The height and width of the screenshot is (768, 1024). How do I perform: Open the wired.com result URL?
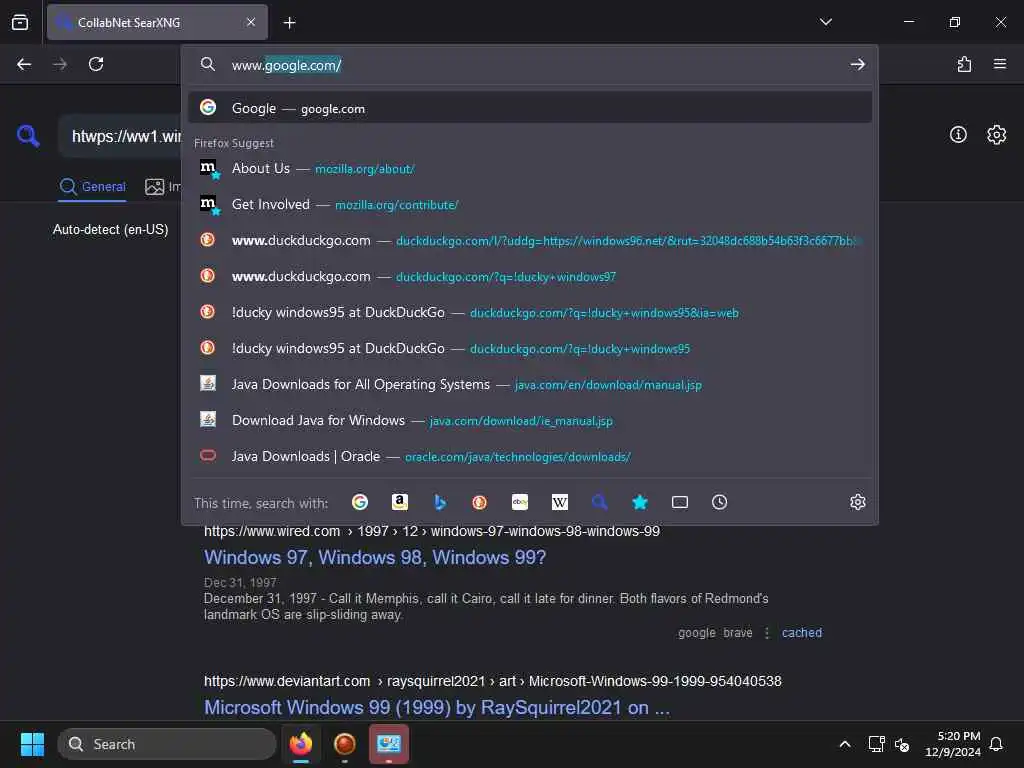click(432, 531)
